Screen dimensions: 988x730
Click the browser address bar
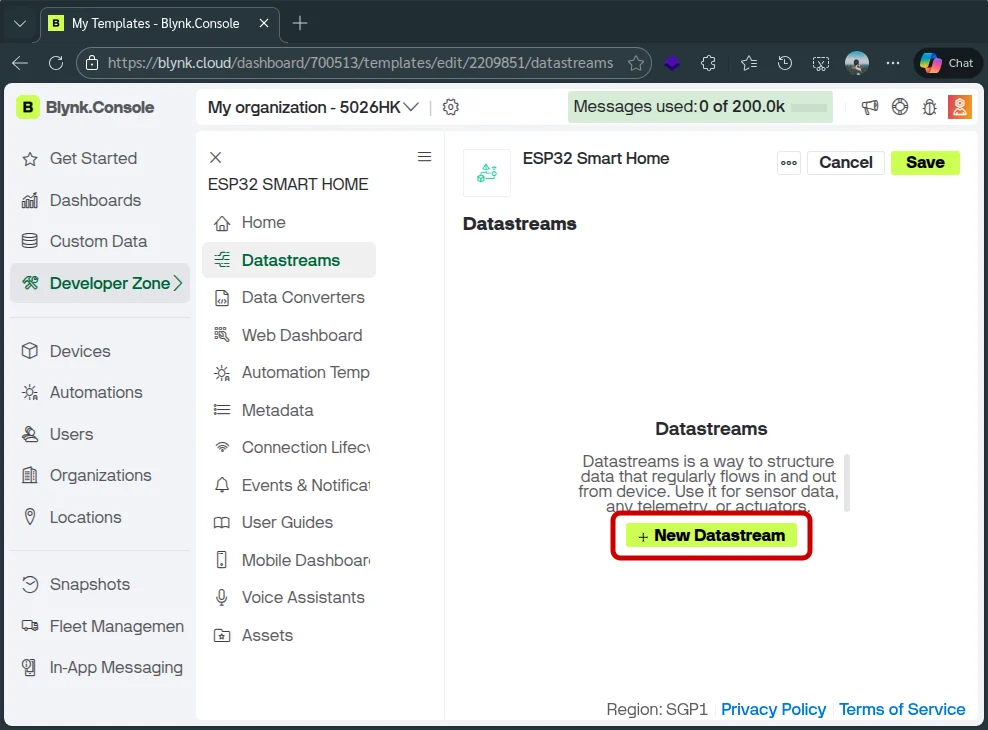[360, 63]
